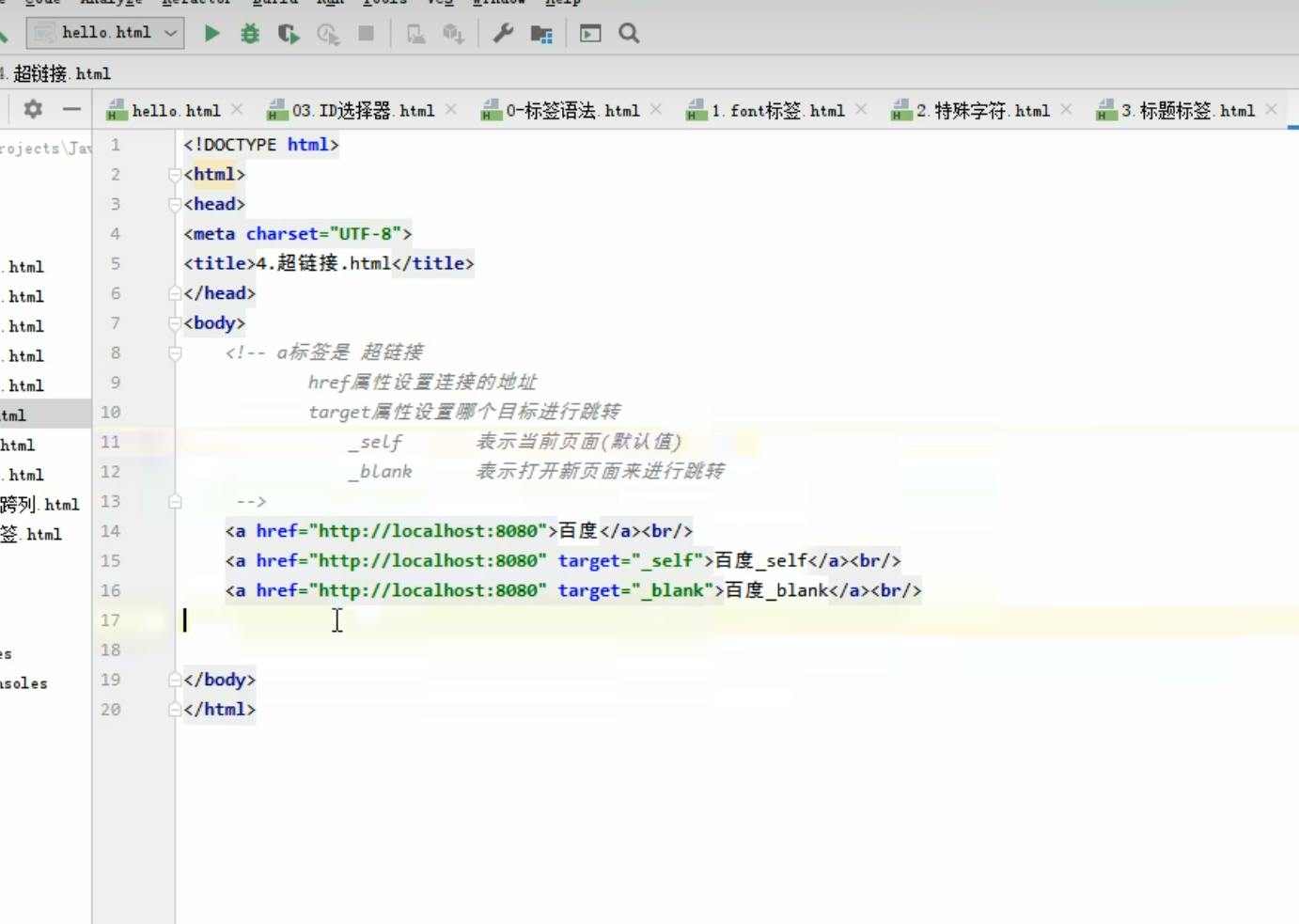Open Search Everywhere magnifier icon
This screenshot has height=924, width=1299.
click(629, 34)
